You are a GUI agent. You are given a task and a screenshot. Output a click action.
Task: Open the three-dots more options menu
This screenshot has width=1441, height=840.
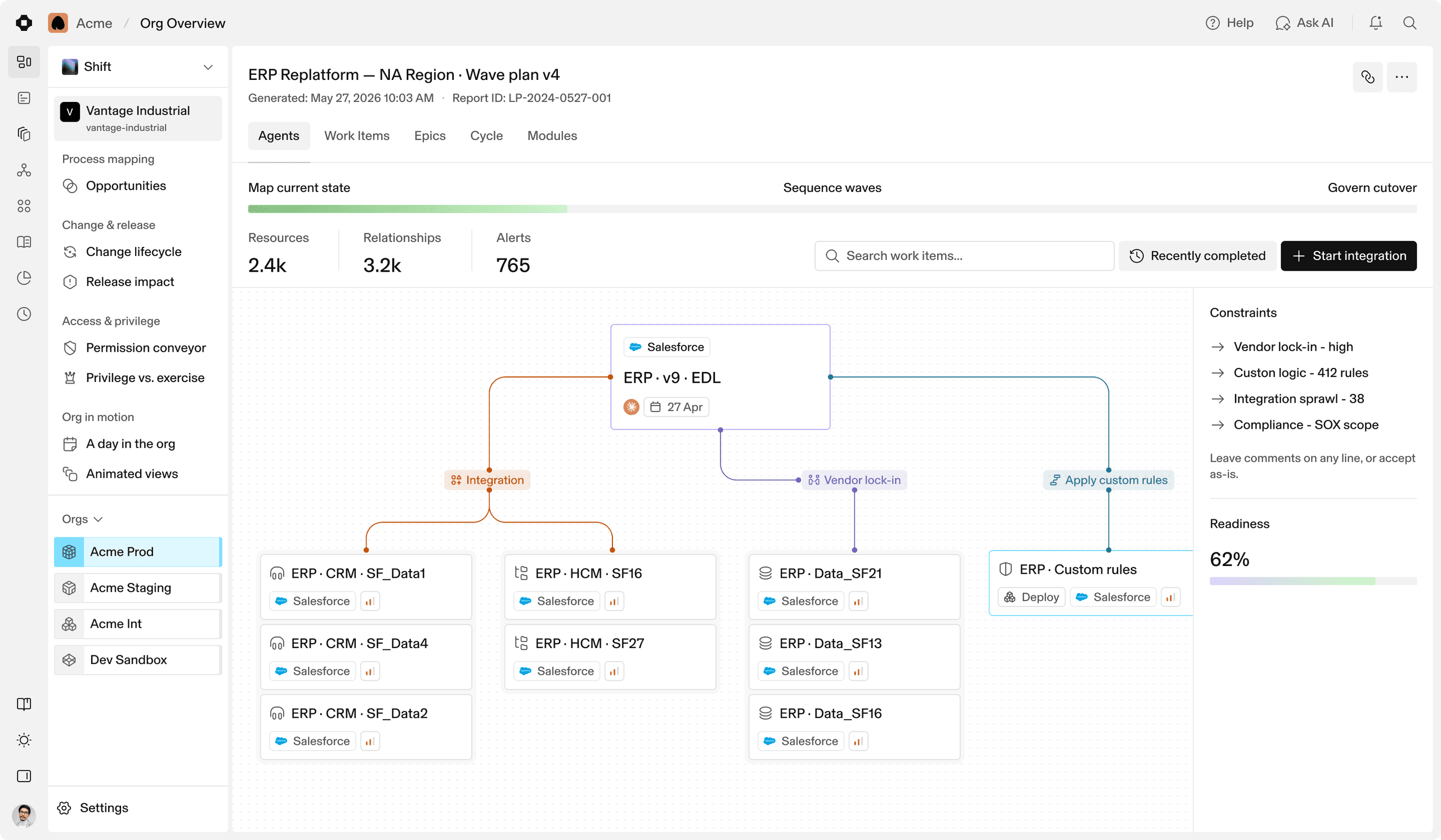tap(1402, 77)
